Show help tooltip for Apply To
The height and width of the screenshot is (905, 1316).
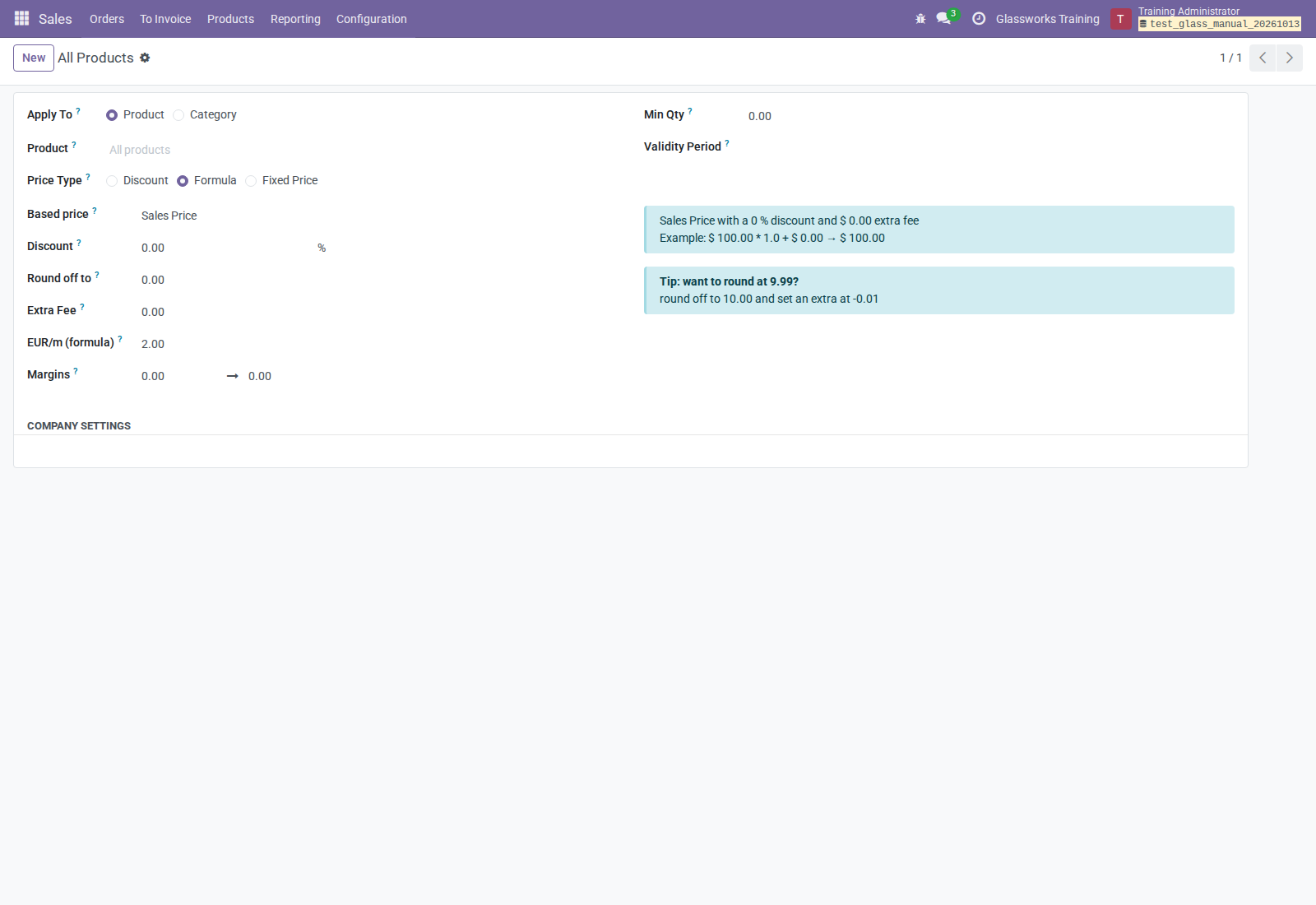point(78,110)
